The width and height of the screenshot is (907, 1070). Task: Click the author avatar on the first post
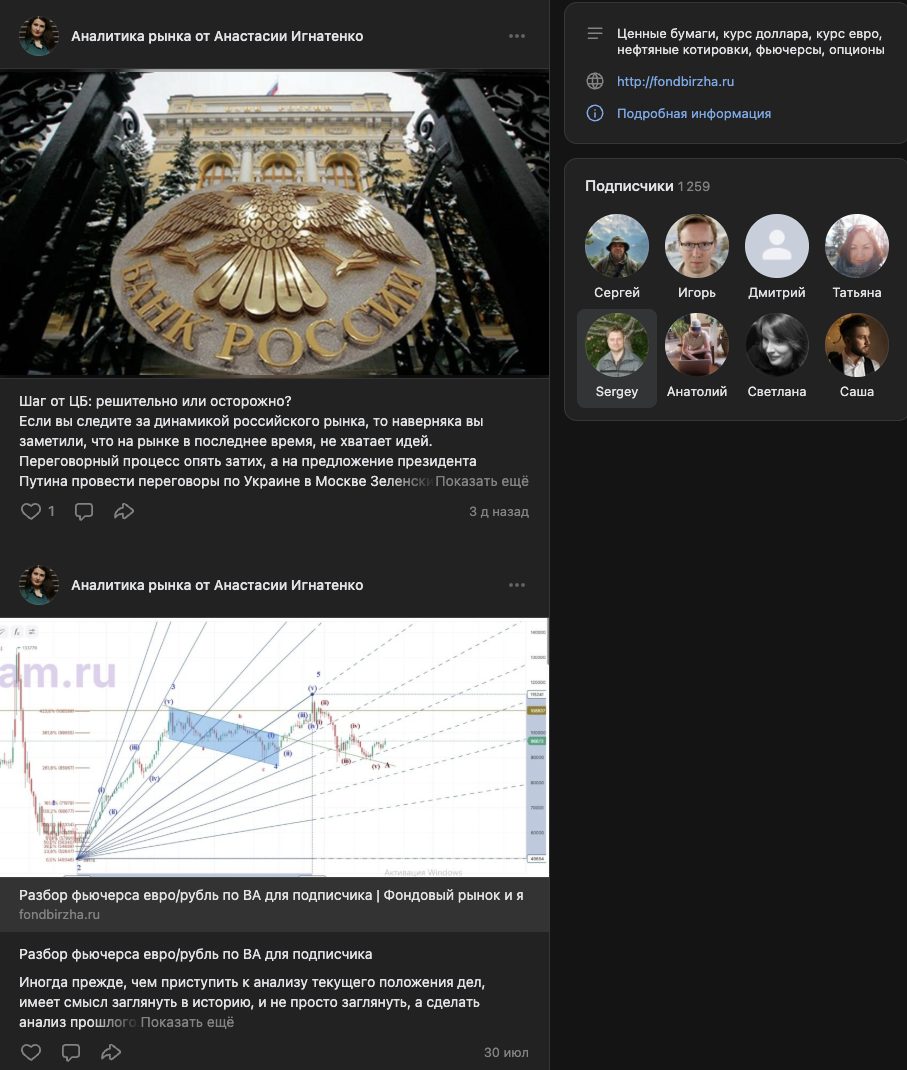38,35
